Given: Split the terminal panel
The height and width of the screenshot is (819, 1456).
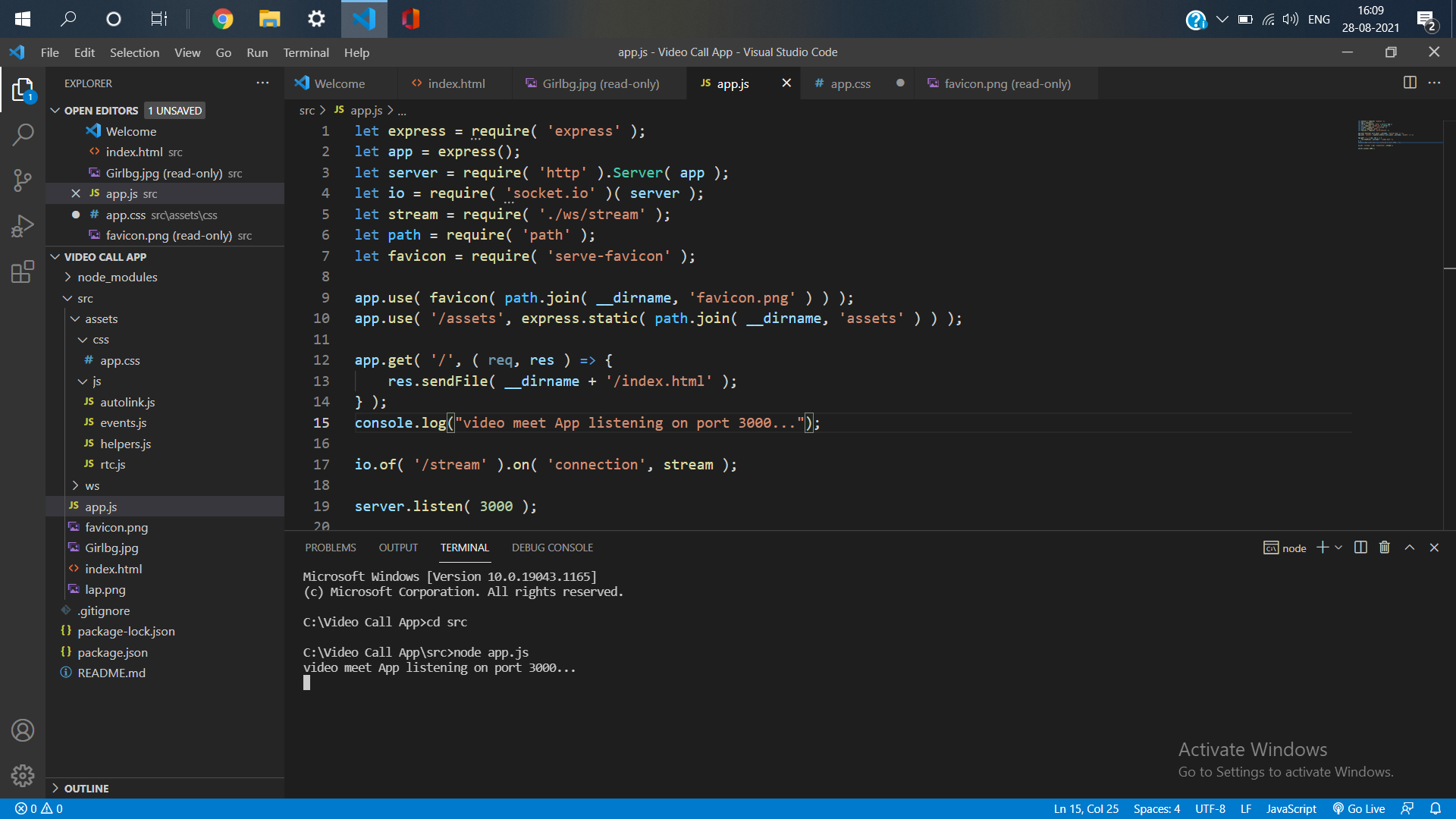Looking at the screenshot, I should coord(1360,548).
